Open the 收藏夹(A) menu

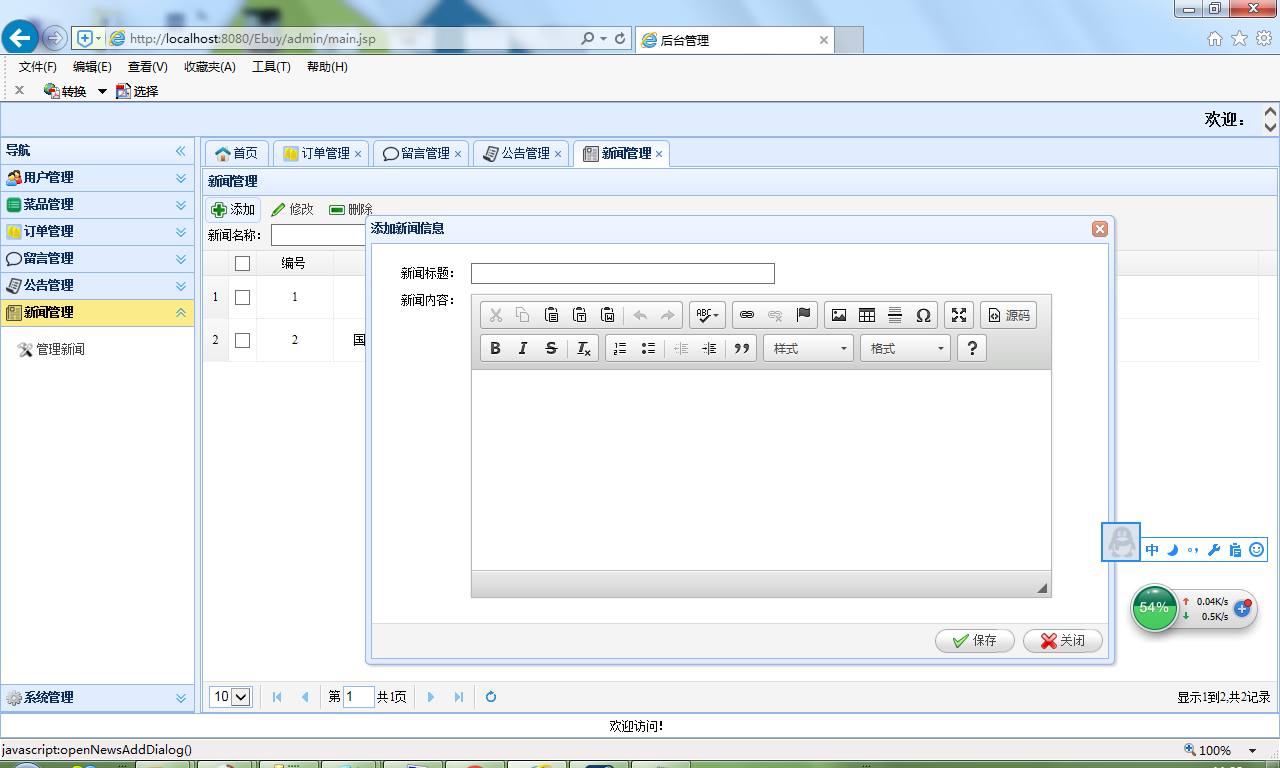[x=210, y=67]
